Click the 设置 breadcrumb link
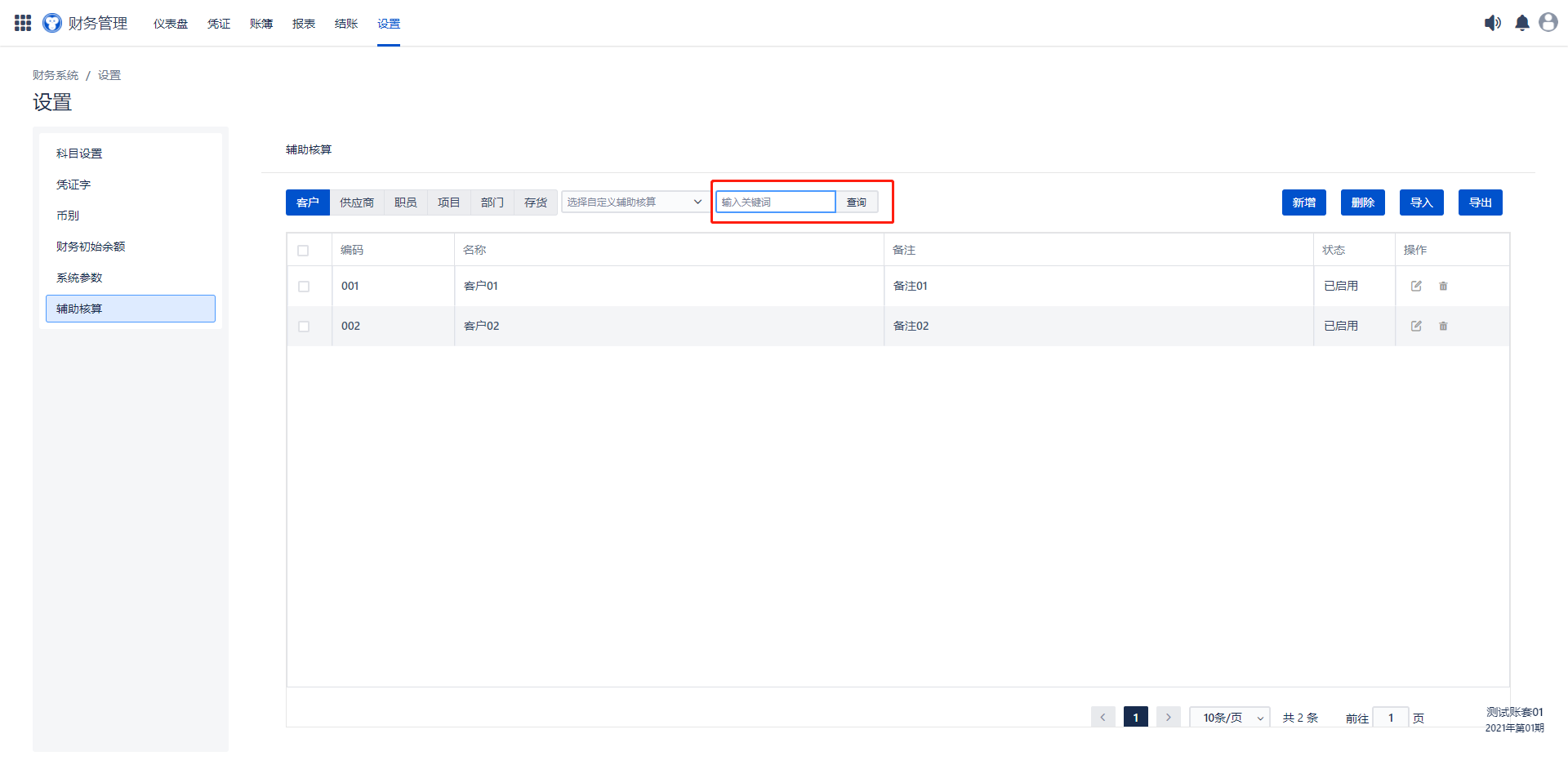 109,75
